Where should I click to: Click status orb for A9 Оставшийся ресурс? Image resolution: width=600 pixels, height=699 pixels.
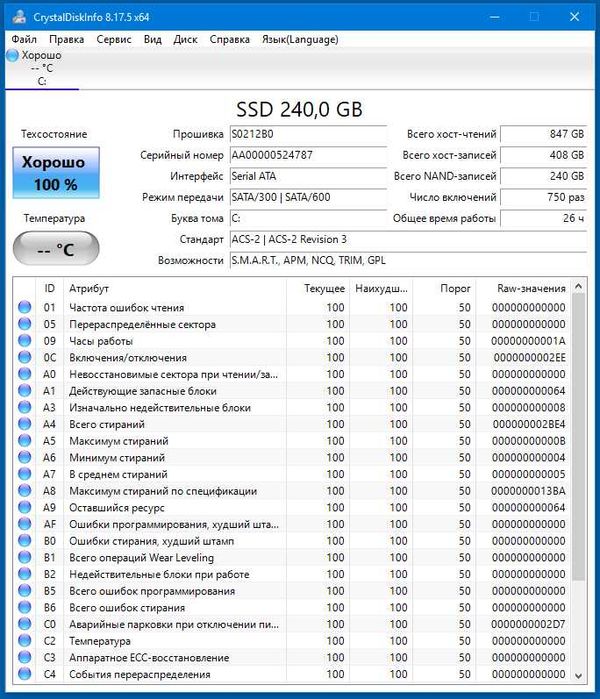25,507
